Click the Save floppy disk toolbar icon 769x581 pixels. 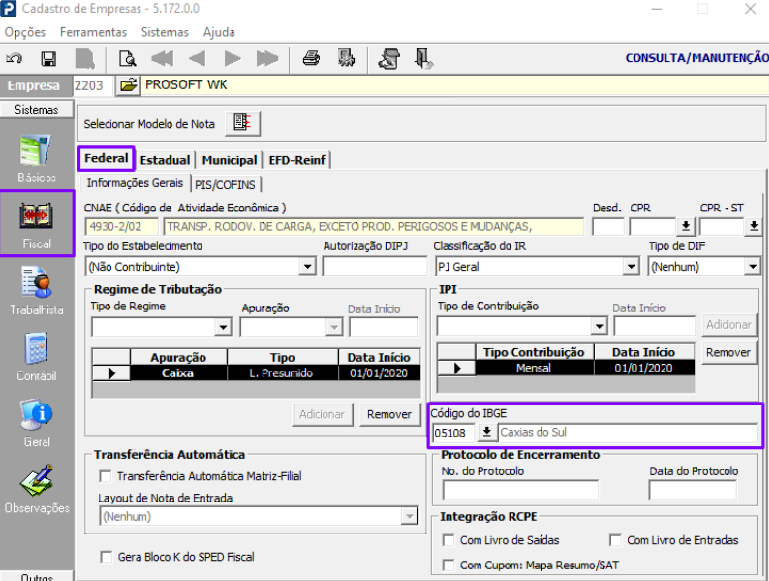point(48,58)
